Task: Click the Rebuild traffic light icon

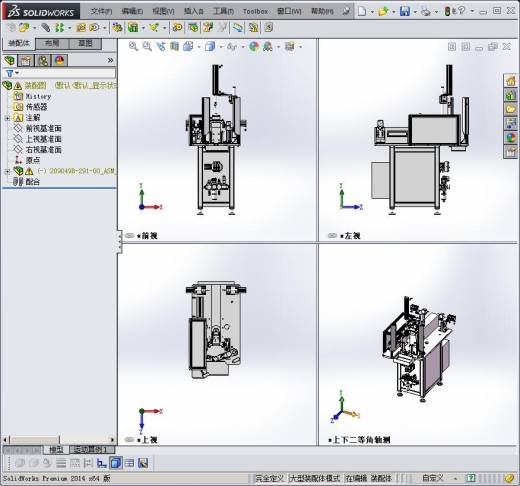Action: [448, 11]
